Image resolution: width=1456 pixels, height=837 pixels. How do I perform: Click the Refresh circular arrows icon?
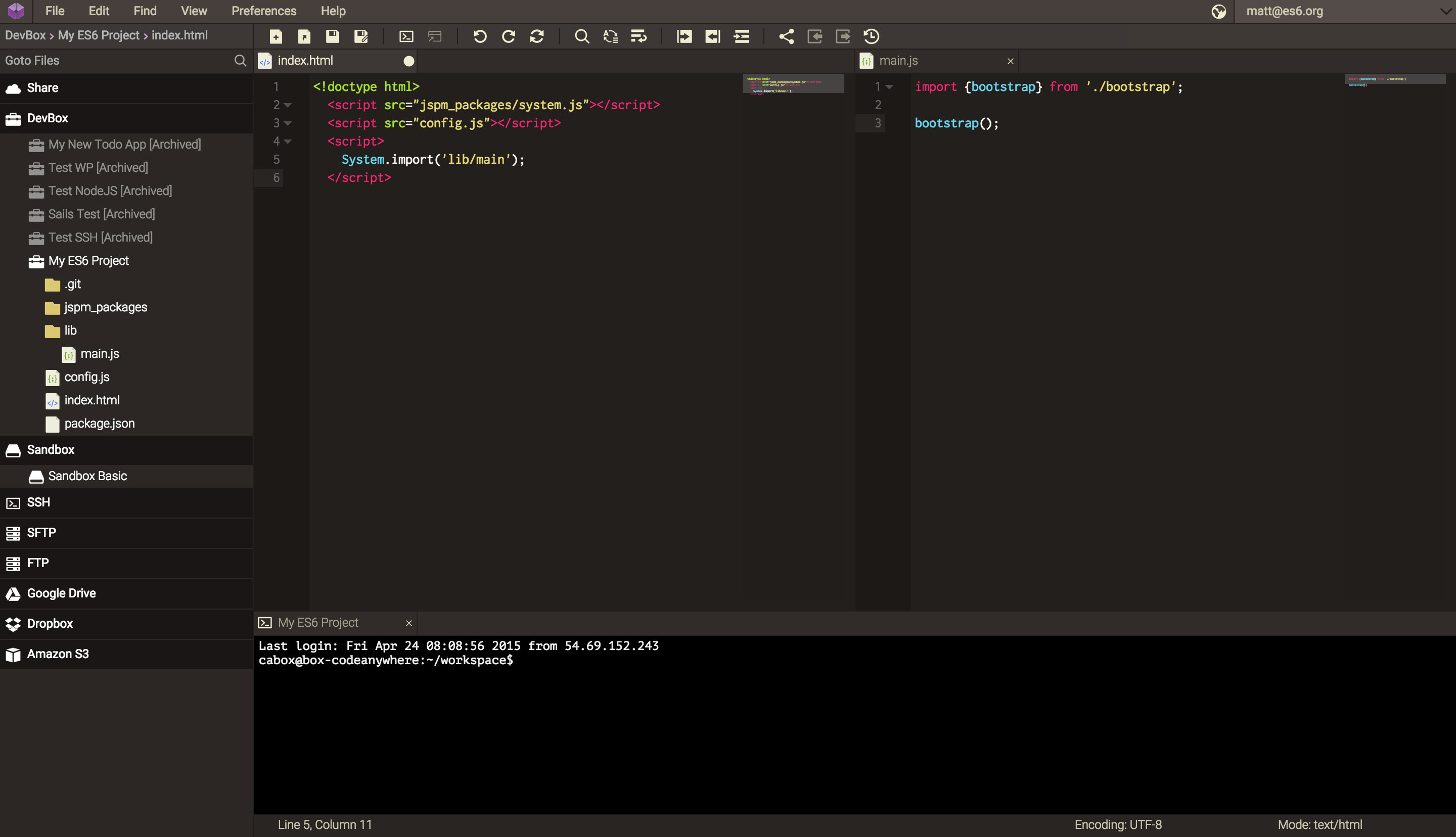[x=537, y=37]
